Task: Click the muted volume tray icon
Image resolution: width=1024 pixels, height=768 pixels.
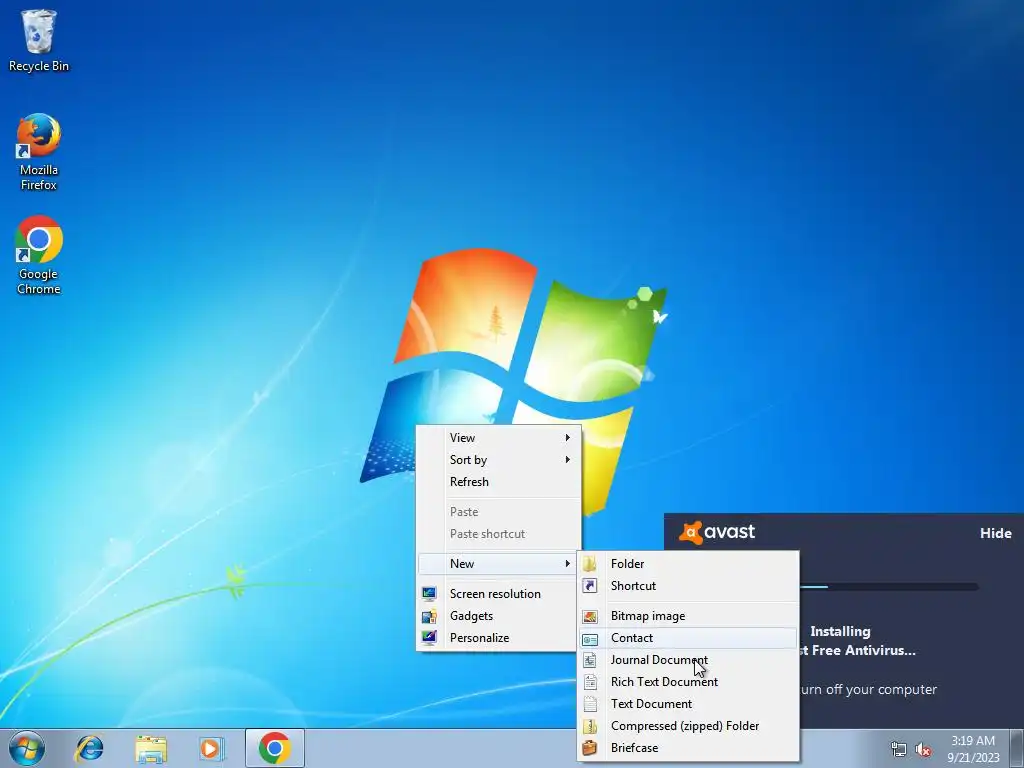Action: click(x=923, y=749)
